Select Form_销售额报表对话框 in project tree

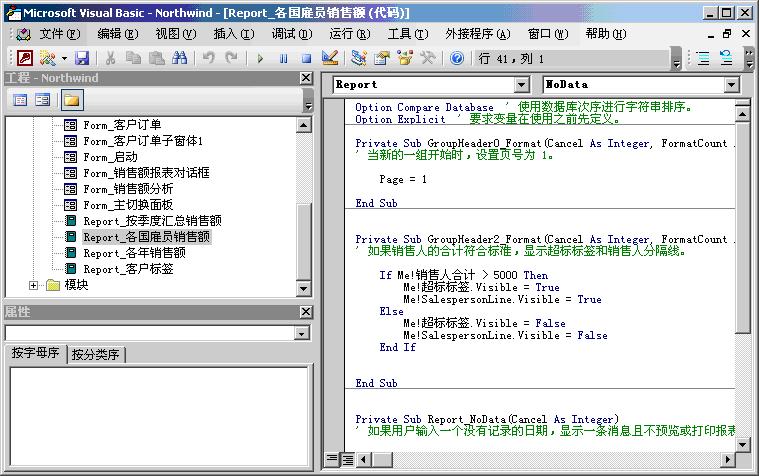pyautogui.click(x=146, y=173)
